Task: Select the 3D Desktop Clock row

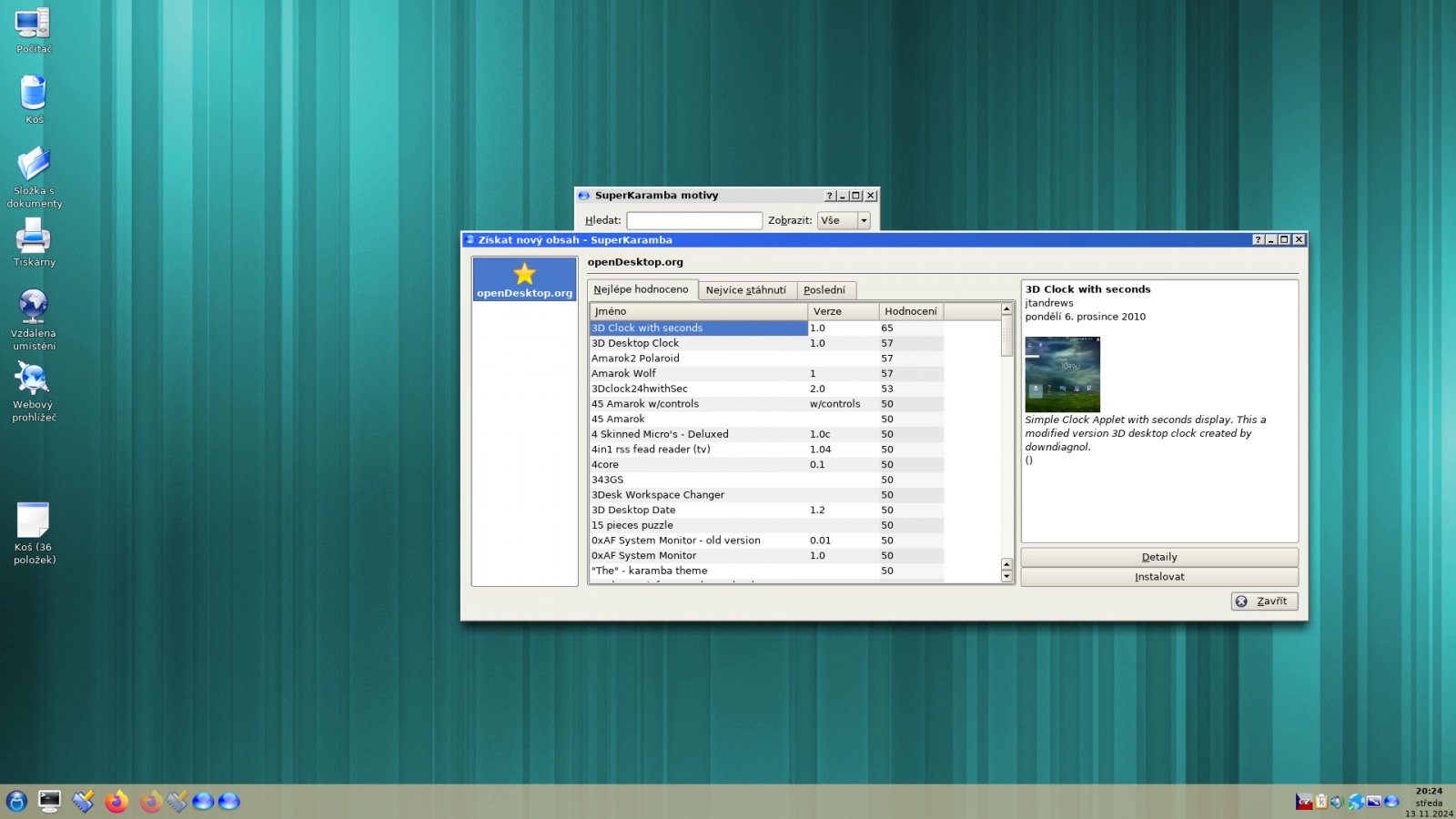Action: click(x=766, y=343)
